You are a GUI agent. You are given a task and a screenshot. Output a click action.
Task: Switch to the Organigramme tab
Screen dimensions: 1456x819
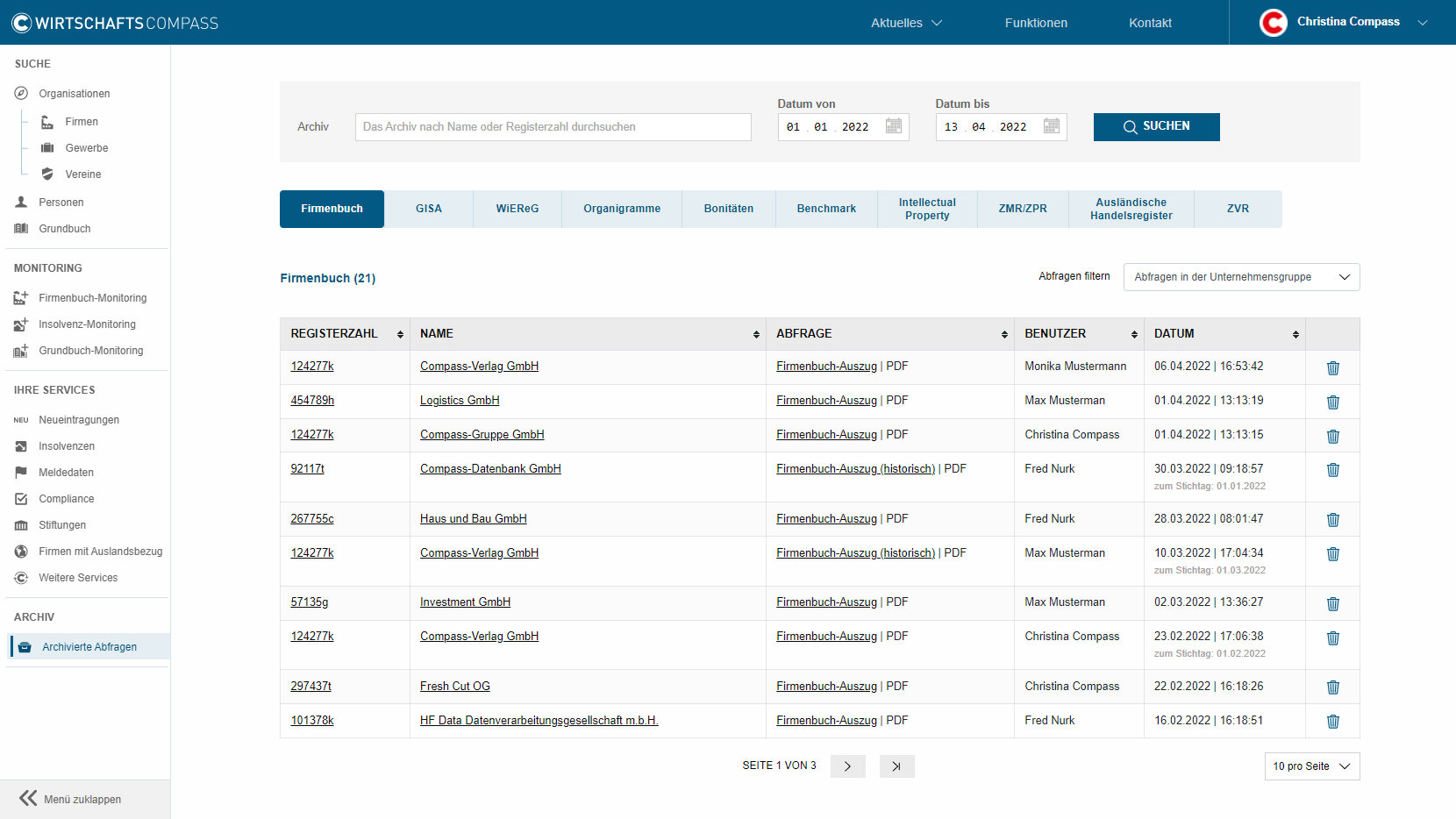coord(622,209)
